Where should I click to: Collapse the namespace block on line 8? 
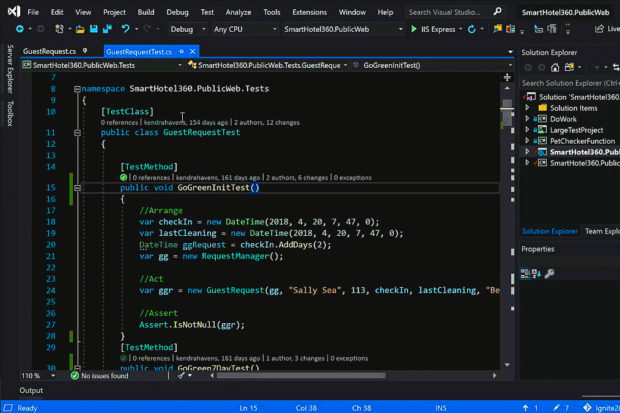coord(77,89)
